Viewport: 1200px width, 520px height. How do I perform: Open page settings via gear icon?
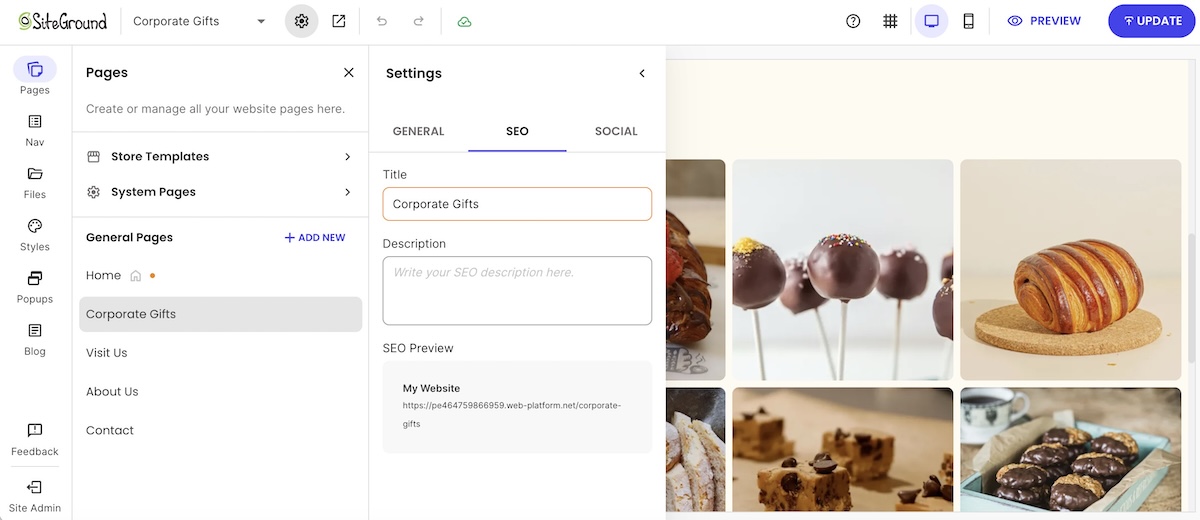[301, 21]
